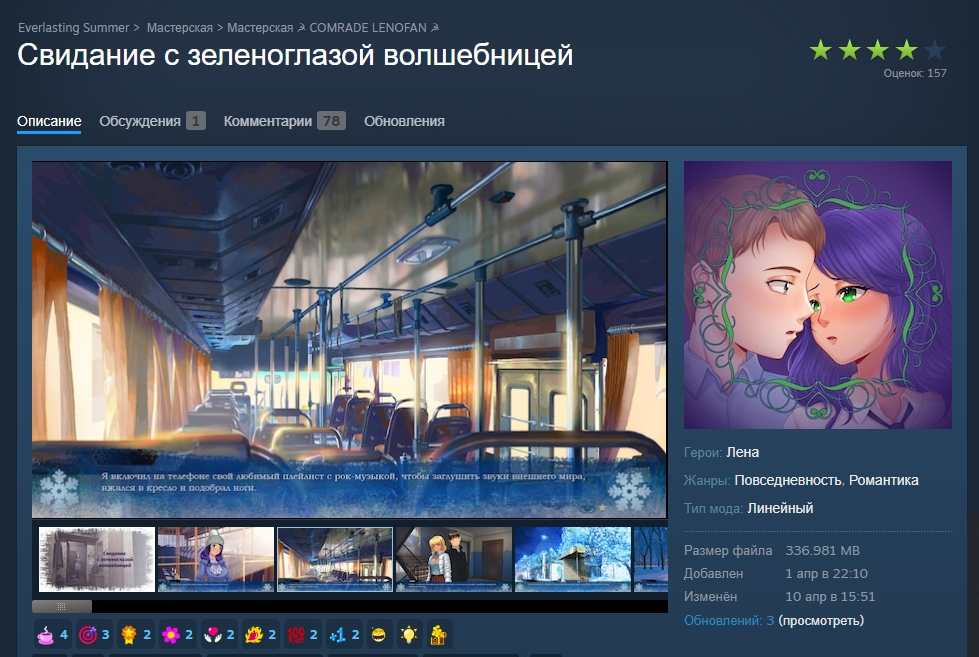Image resolution: width=979 pixels, height=657 pixels.
Task: Click the large bus interior screenshot
Action: pyautogui.click(x=350, y=340)
